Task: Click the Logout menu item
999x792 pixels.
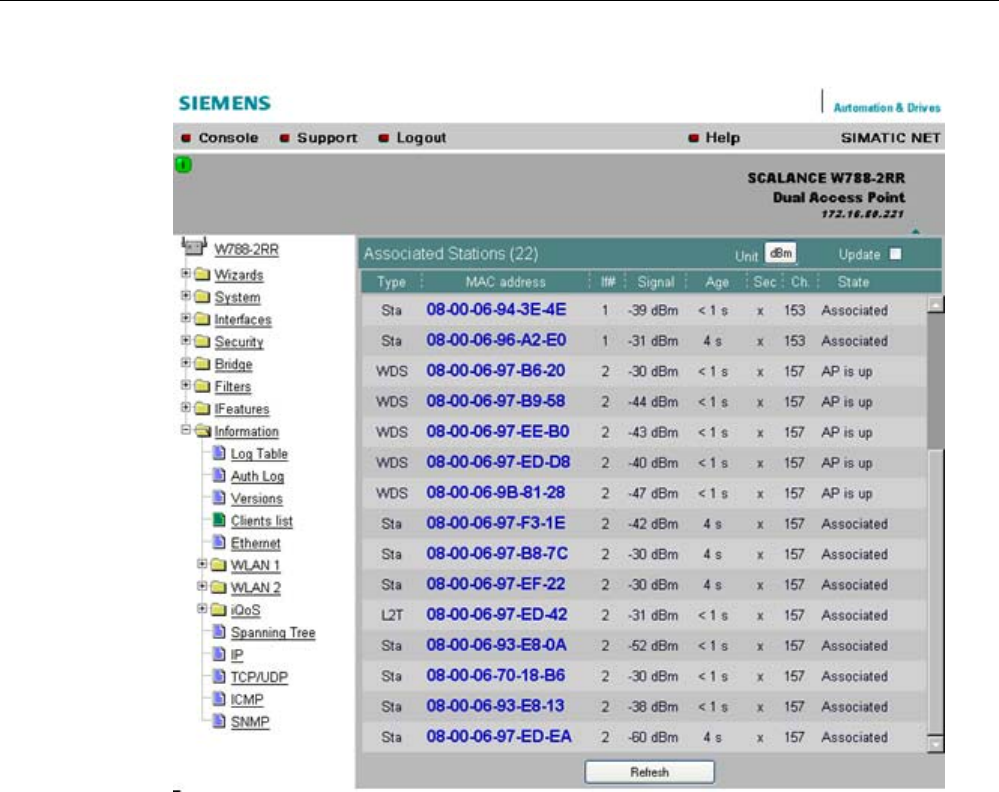Action: click(x=420, y=138)
